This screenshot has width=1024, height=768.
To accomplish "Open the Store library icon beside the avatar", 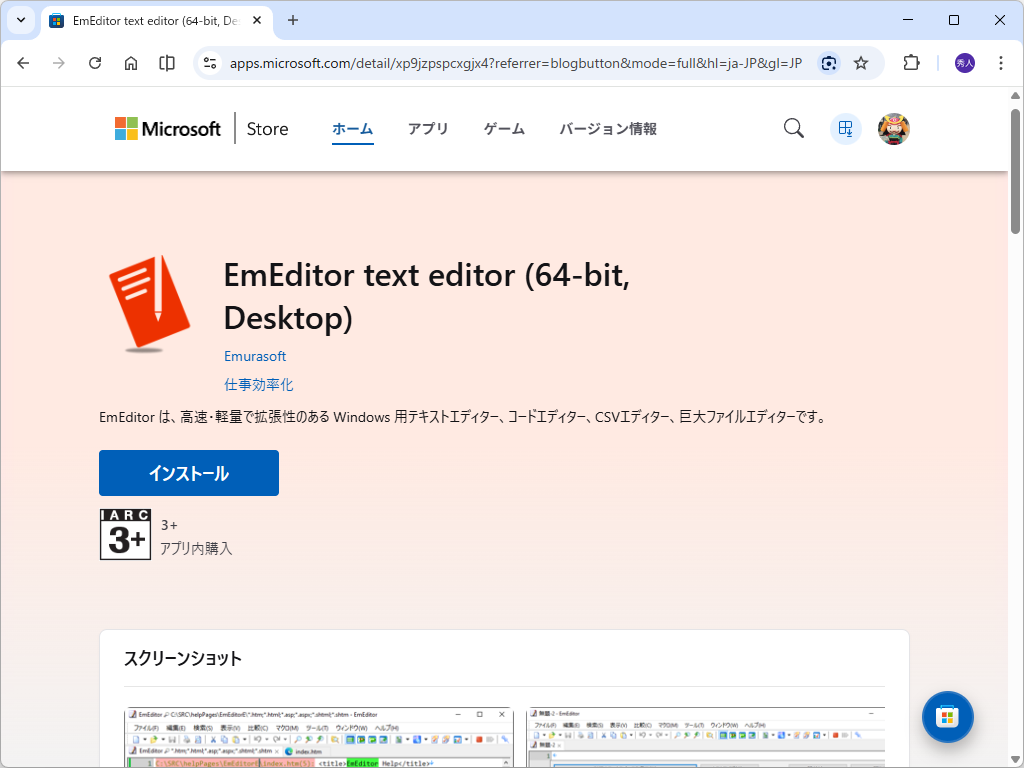I will coord(845,128).
